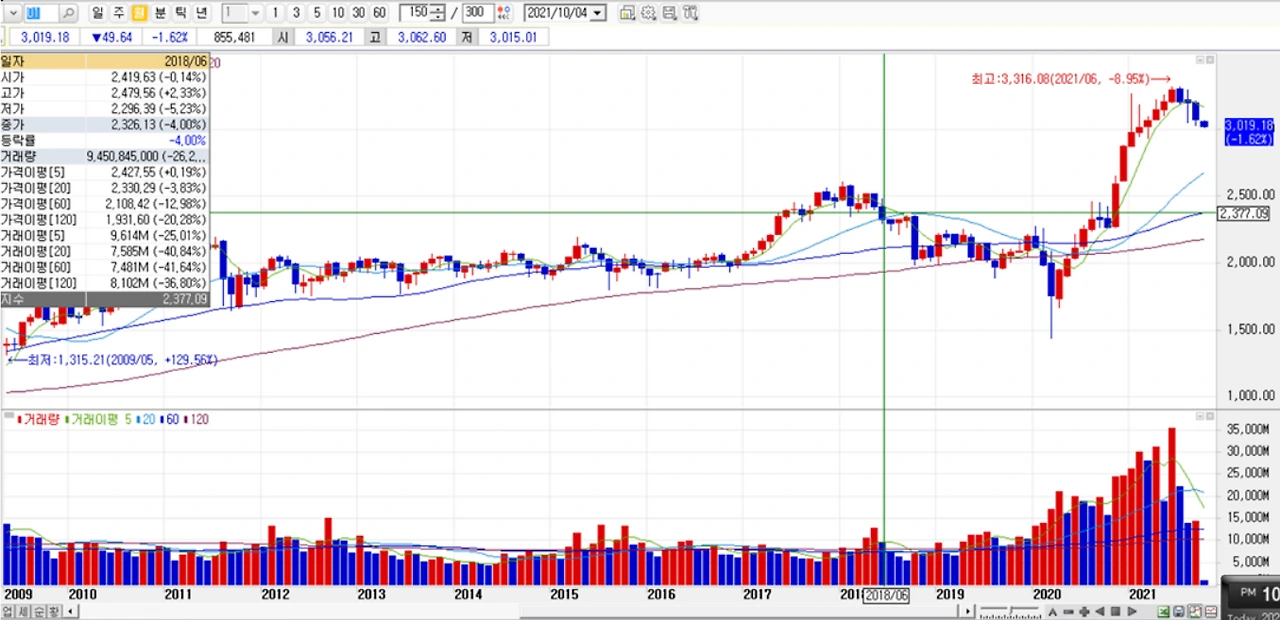Click the magnifier search icon beside symbol box
The height and width of the screenshot is (620, 1280).
[x=68, y=13]
